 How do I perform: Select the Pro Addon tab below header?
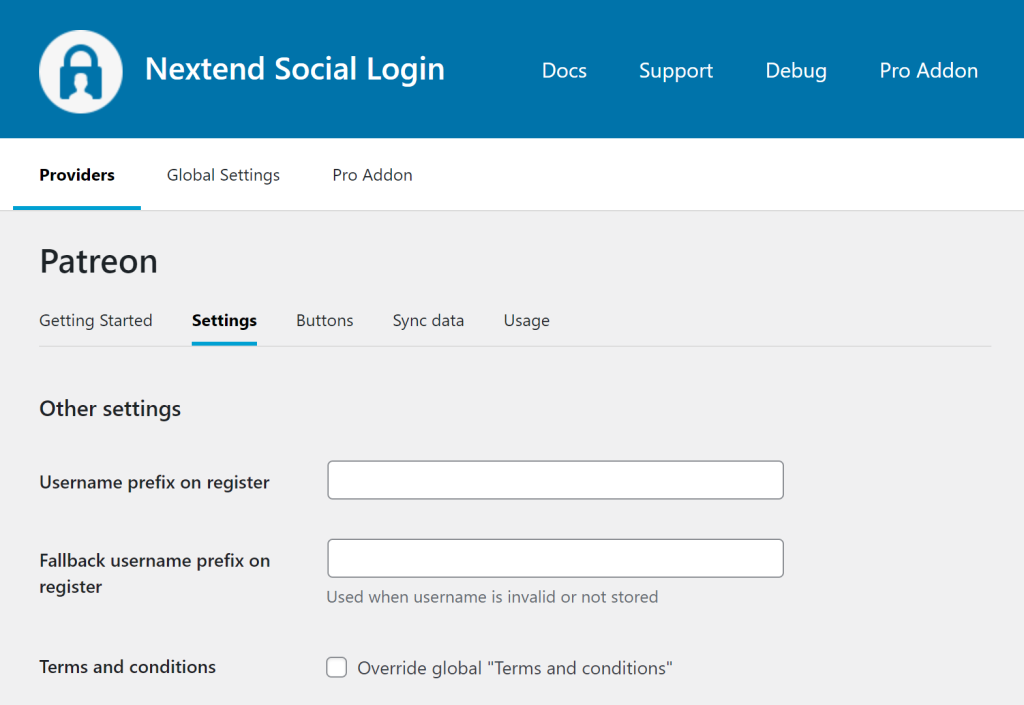372,175
